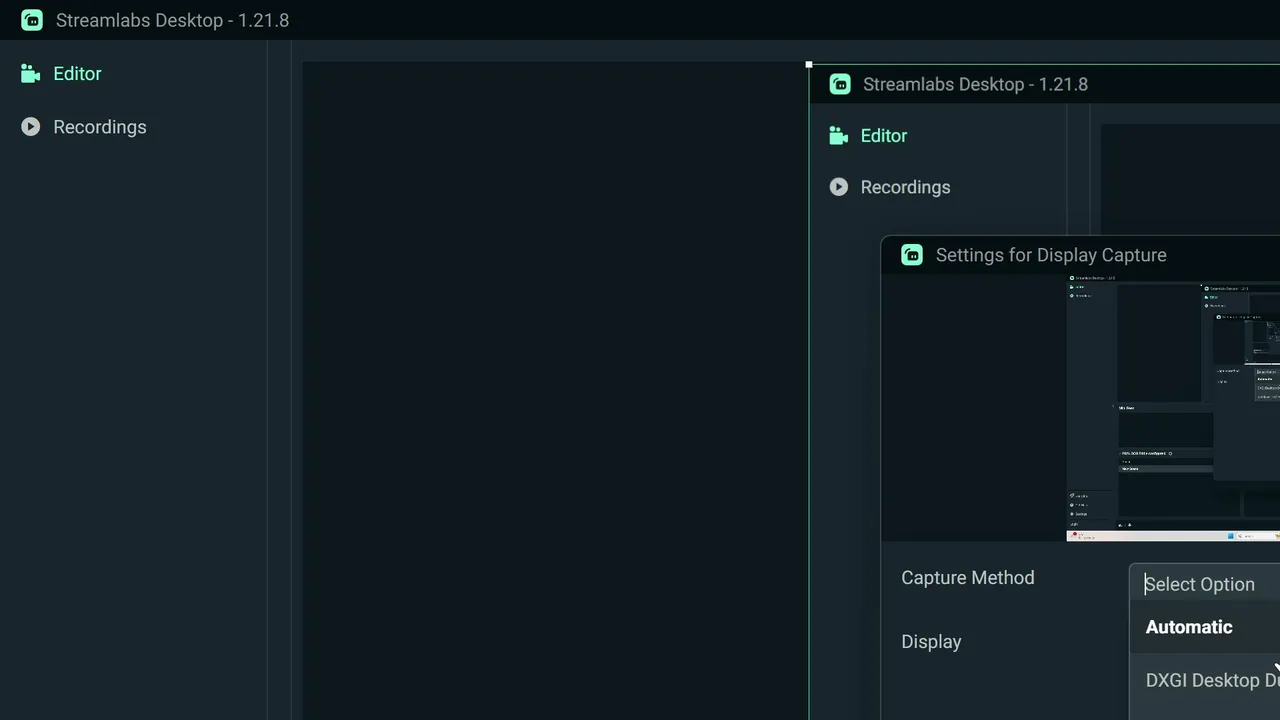Viewport: 1280px width, 720px height.
Task: Choose 'Automatic' from the Capture Method list
Action: [x=1205, y=627]
